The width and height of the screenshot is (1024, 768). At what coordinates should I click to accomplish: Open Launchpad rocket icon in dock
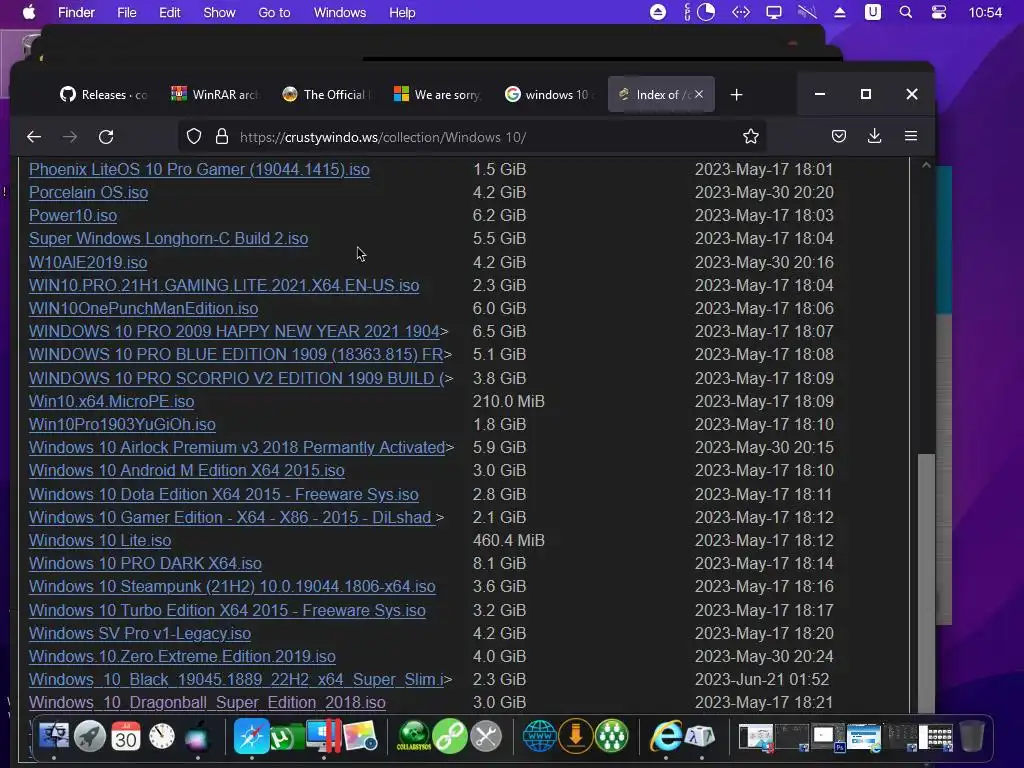point(89,737)
